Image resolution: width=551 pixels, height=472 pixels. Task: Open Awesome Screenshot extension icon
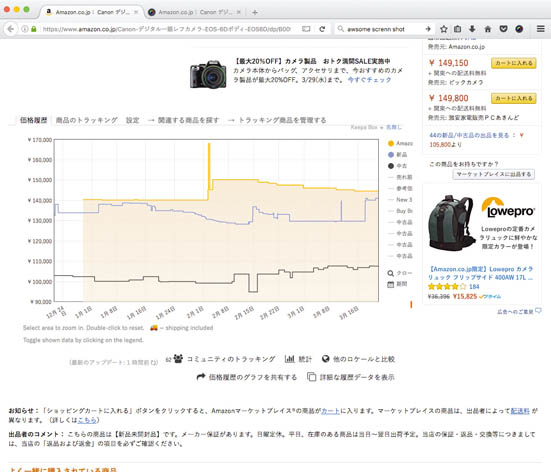519,29
